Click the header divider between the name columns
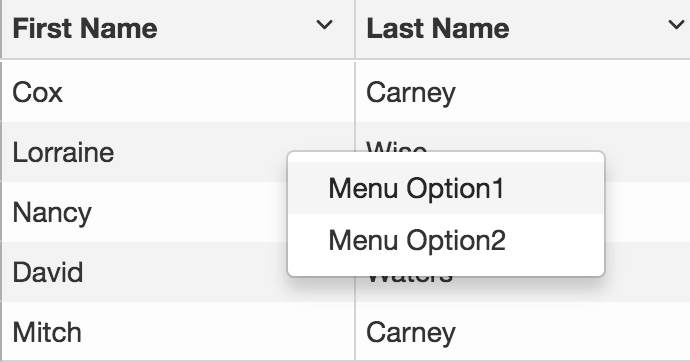690x362 pixels. tap(355, 29)
